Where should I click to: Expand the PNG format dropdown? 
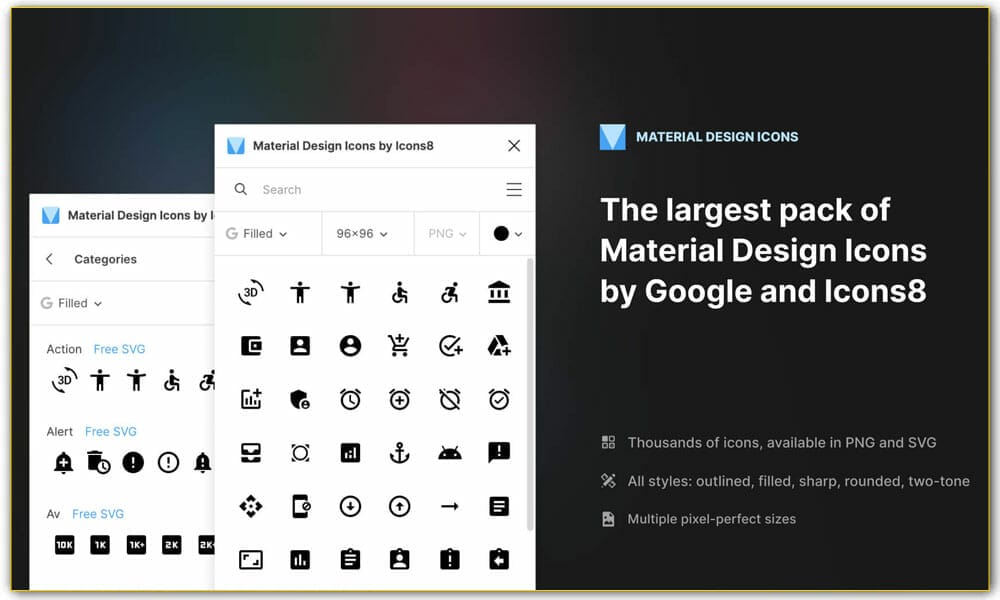click(447, 234)
